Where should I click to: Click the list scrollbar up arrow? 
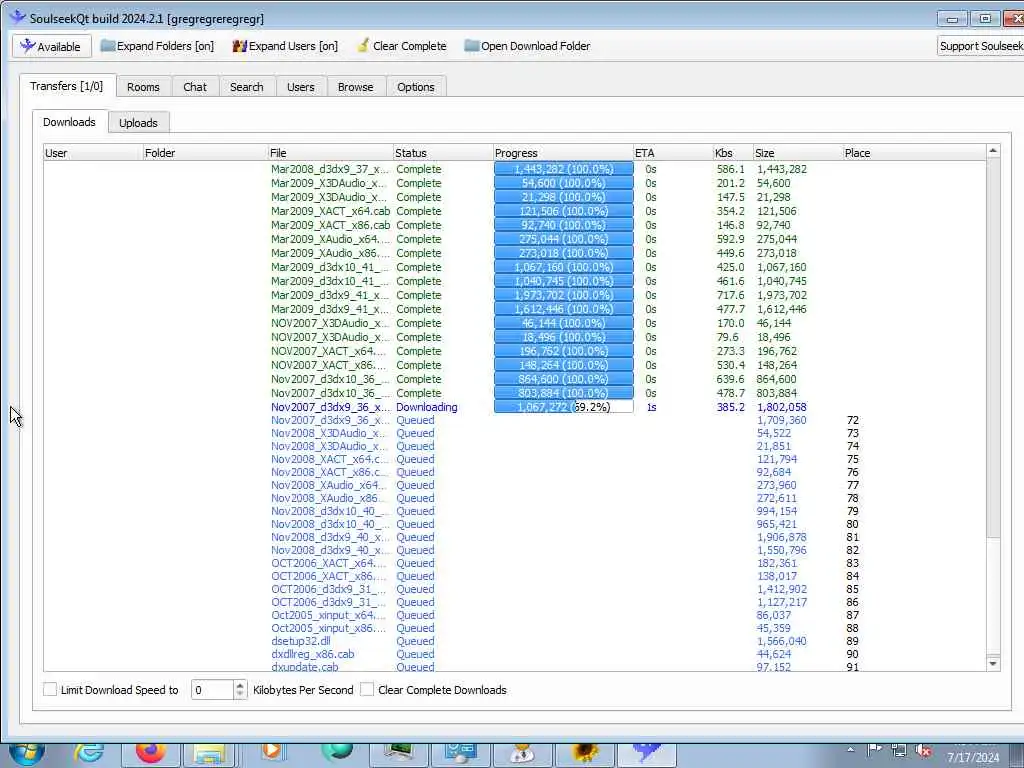[993, 151]
